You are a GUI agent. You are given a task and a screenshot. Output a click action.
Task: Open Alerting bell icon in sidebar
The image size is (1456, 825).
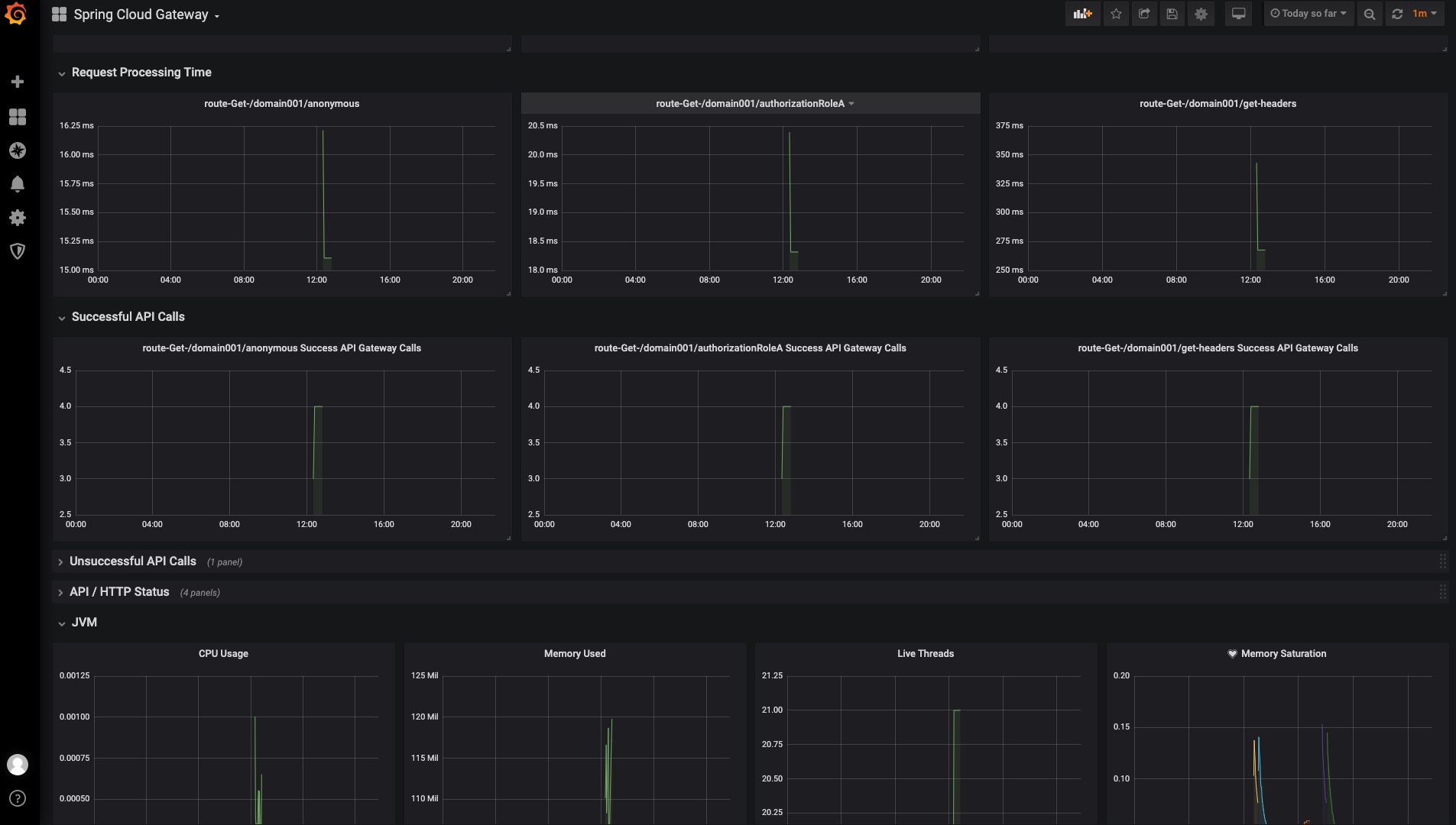18,184
